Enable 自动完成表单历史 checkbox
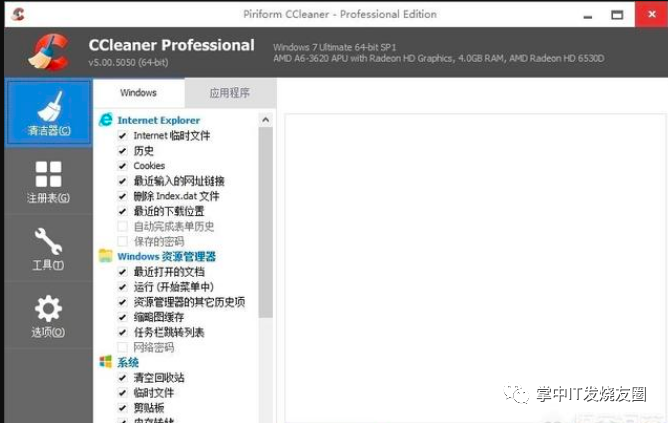The height and width of the screenshot is (423, 668). [122, 226]
